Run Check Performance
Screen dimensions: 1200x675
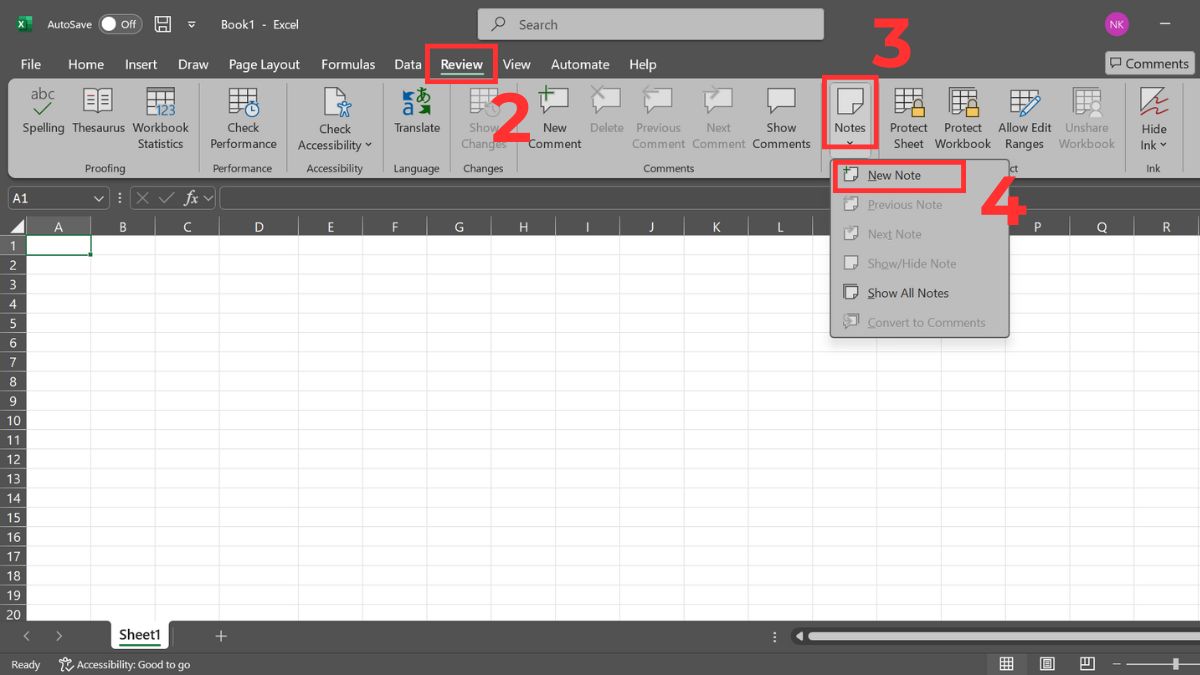(x=243, y=113)
